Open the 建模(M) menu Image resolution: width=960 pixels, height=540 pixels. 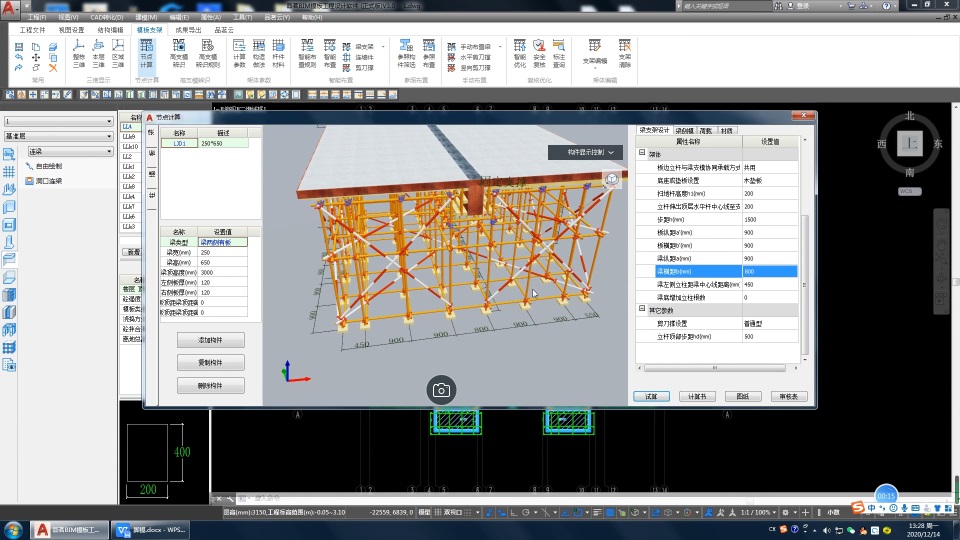(146, 17)
